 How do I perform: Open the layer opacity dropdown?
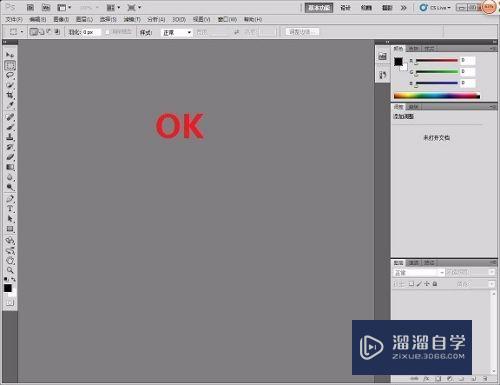click(491, 273)
